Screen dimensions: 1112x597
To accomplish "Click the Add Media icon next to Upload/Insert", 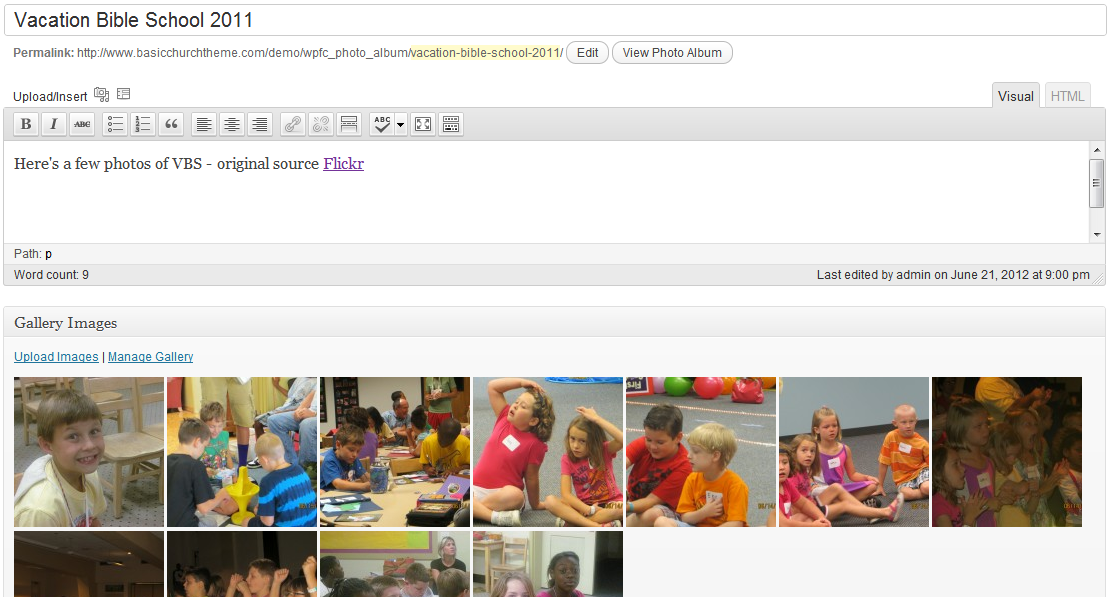I will pos(101,94).
